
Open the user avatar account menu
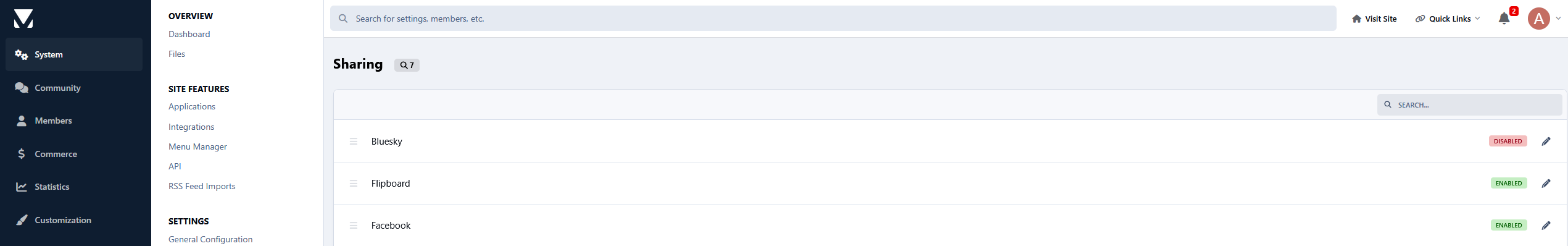click(1538, 19)
